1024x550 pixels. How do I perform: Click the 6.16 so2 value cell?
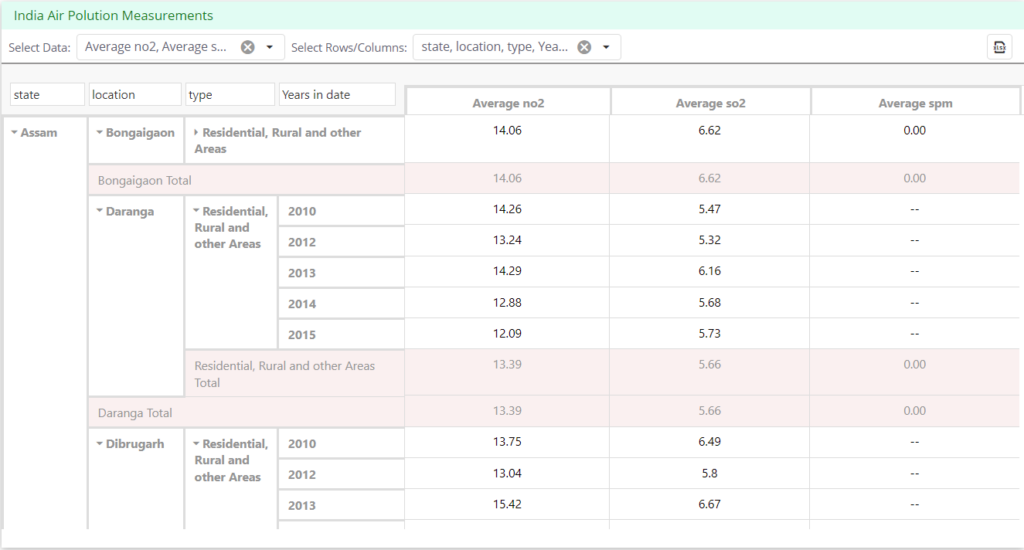pyautogui.click(x=709, y=271)
